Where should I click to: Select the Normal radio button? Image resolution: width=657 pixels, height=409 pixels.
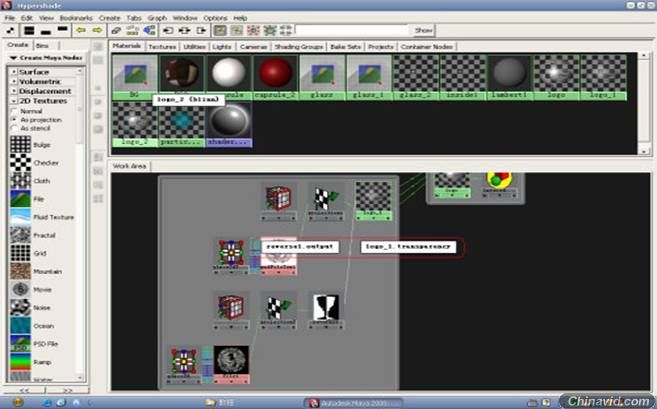(x=15, y=111)
